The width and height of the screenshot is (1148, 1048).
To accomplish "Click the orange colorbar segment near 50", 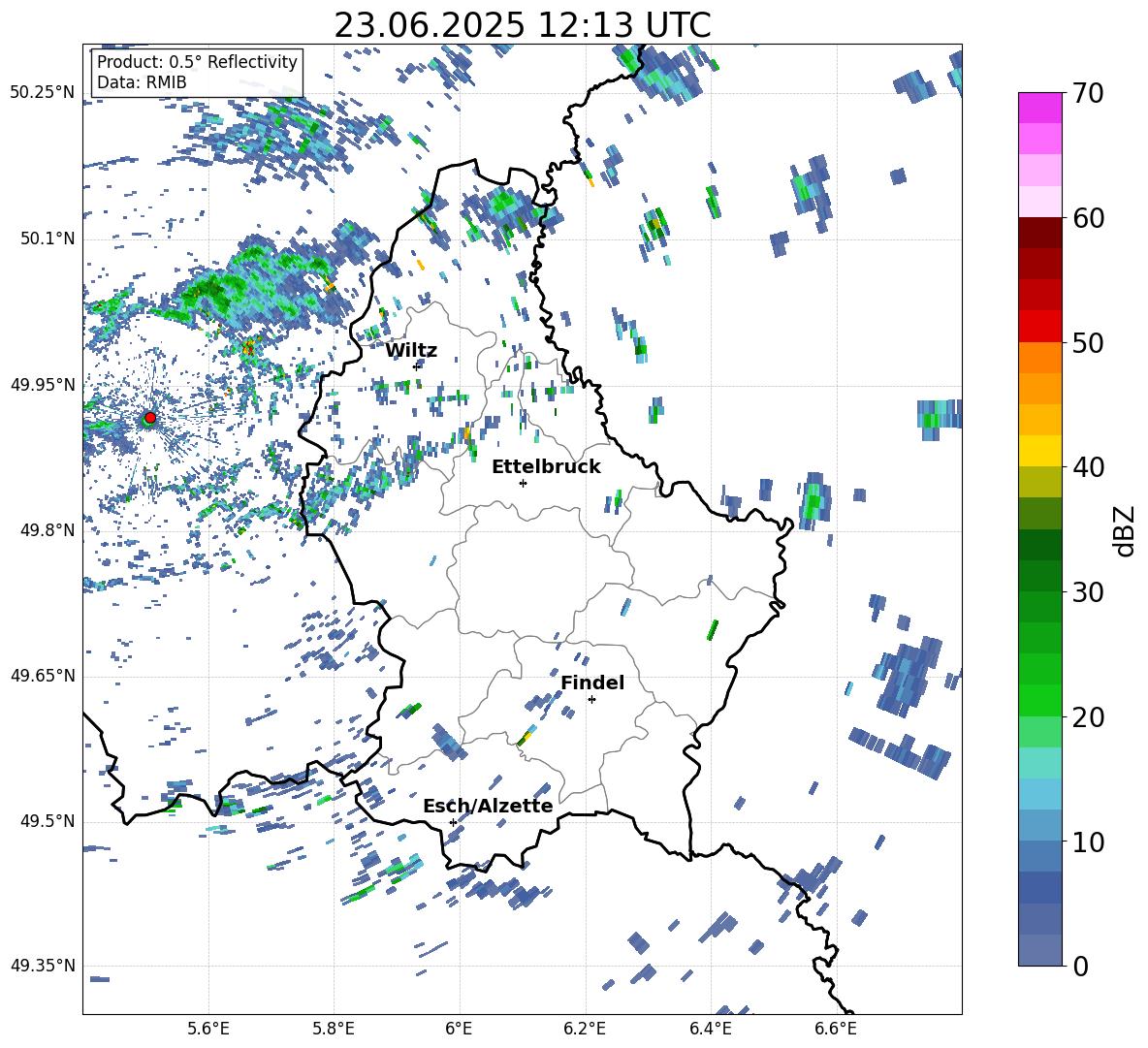I will (1039, 358).
